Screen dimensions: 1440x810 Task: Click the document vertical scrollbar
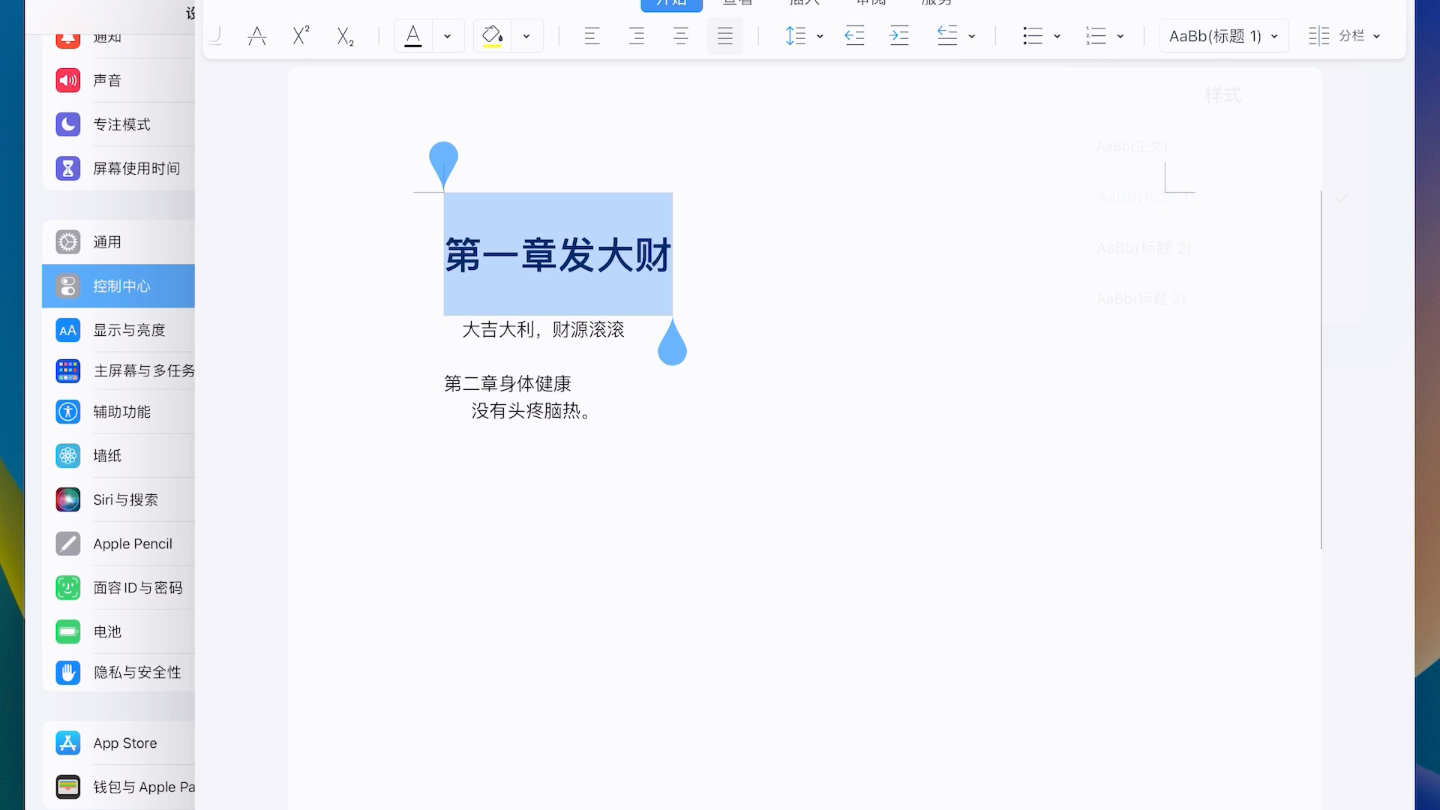(1321, 370)
